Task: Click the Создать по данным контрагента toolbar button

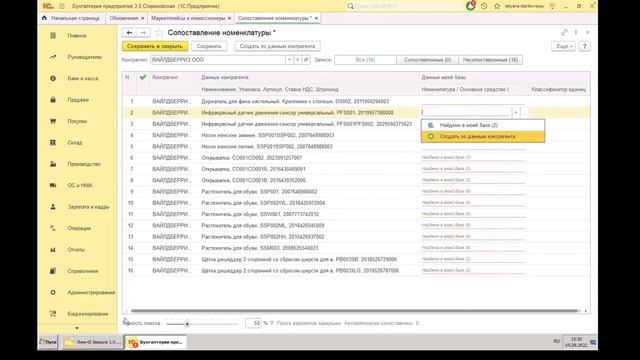Action: tap(277, 46)
